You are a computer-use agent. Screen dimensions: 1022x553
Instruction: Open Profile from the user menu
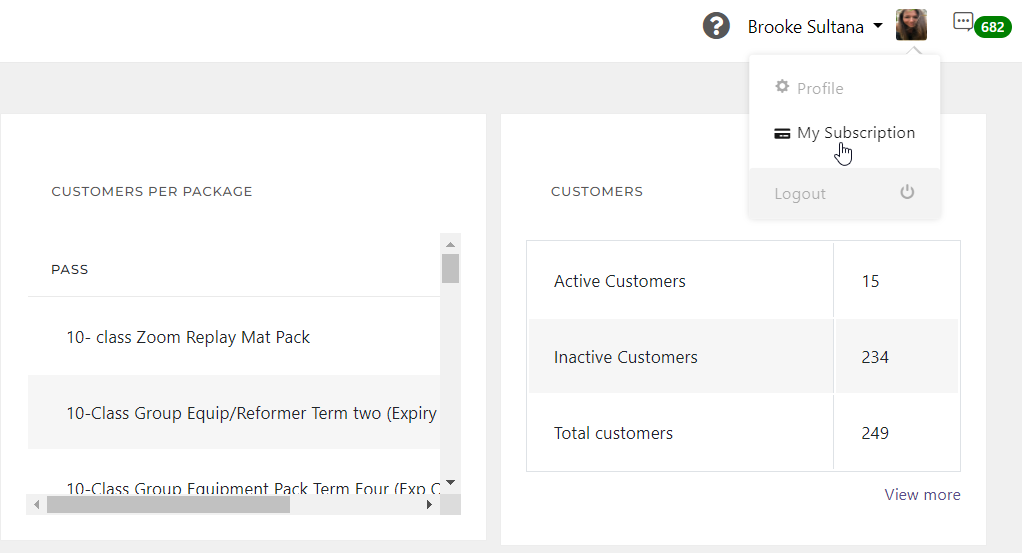click(x=819, y=88)
